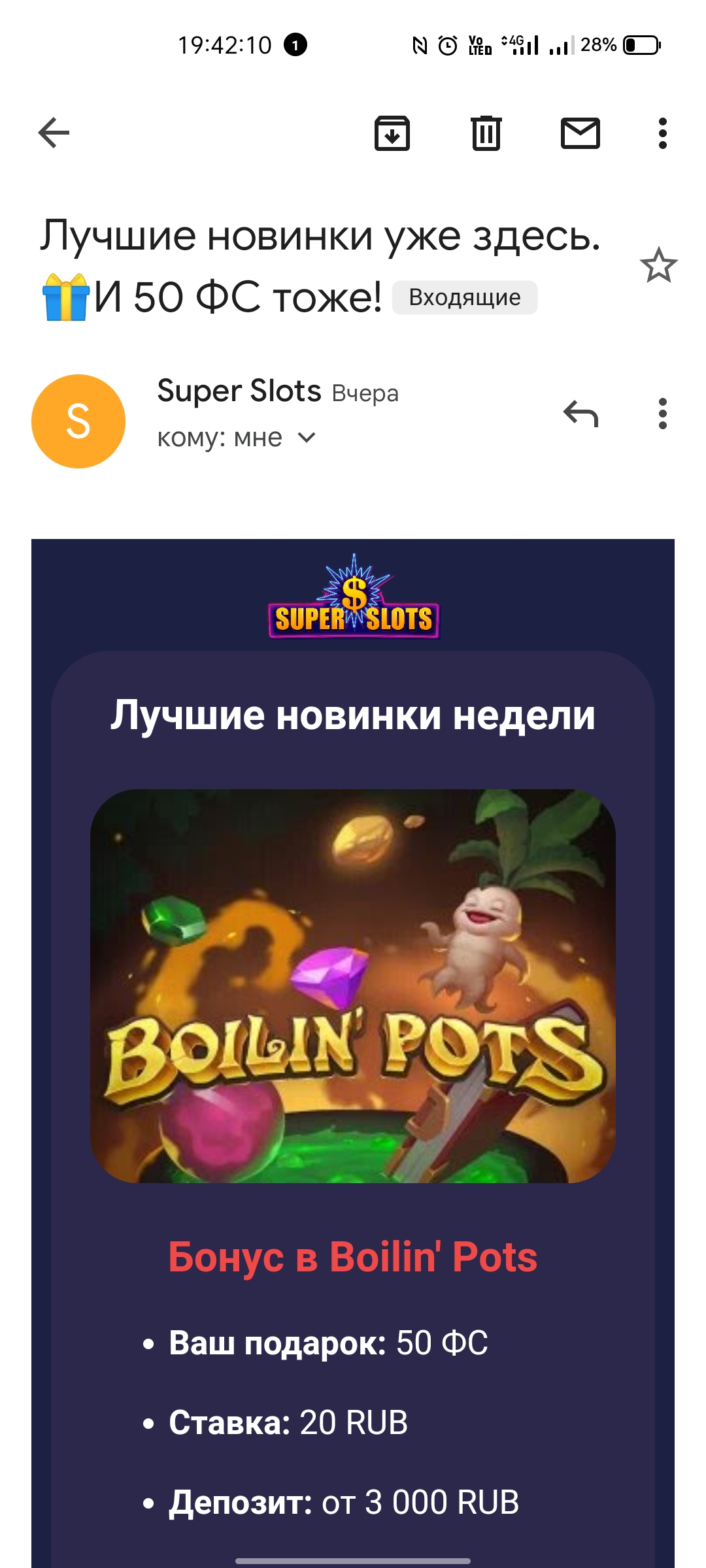Screen dimensions: 706x1568
Task: Tap the Входящие label chip
Action: [465, 297]
